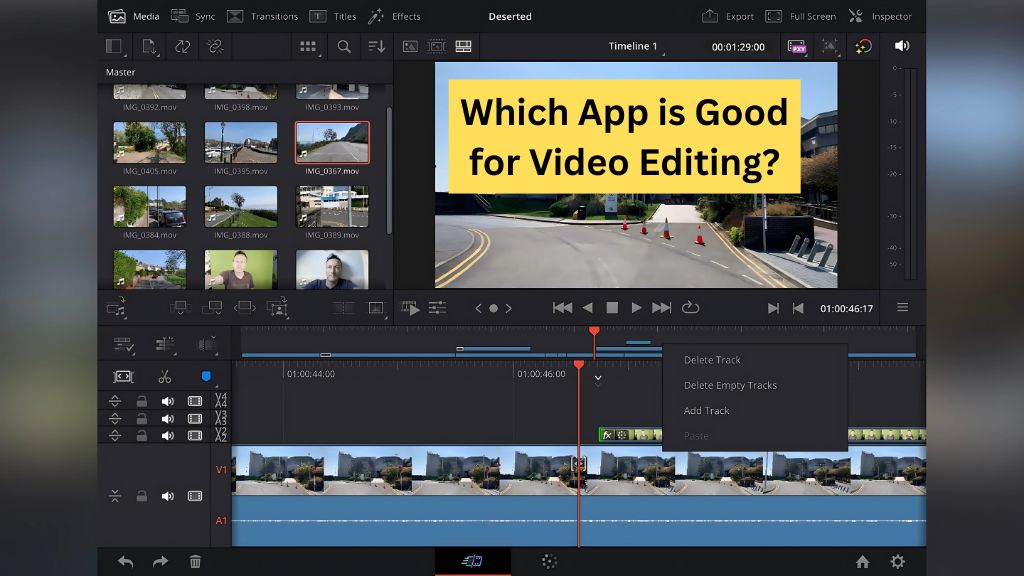The height and width of the screenshot is (576, 1024).
Task: Click the Place on Top edit icon
Action: click(x=278, y=308)
